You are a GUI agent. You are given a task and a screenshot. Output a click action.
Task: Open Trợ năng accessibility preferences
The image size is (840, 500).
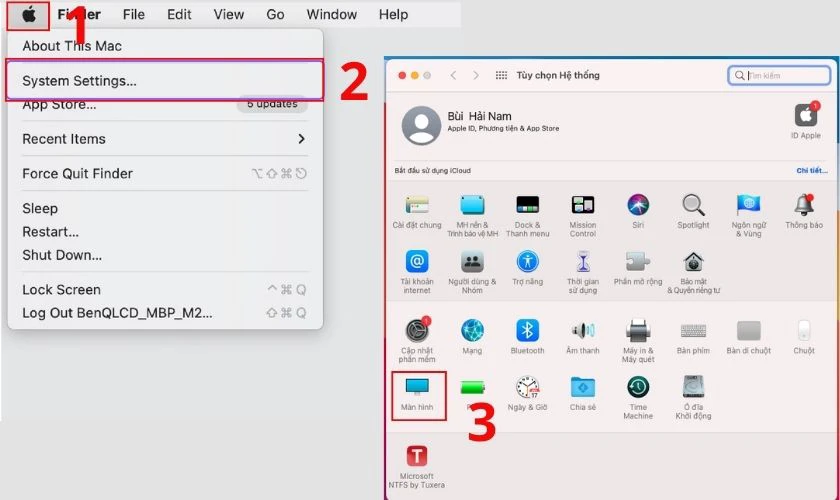[527, 262]
